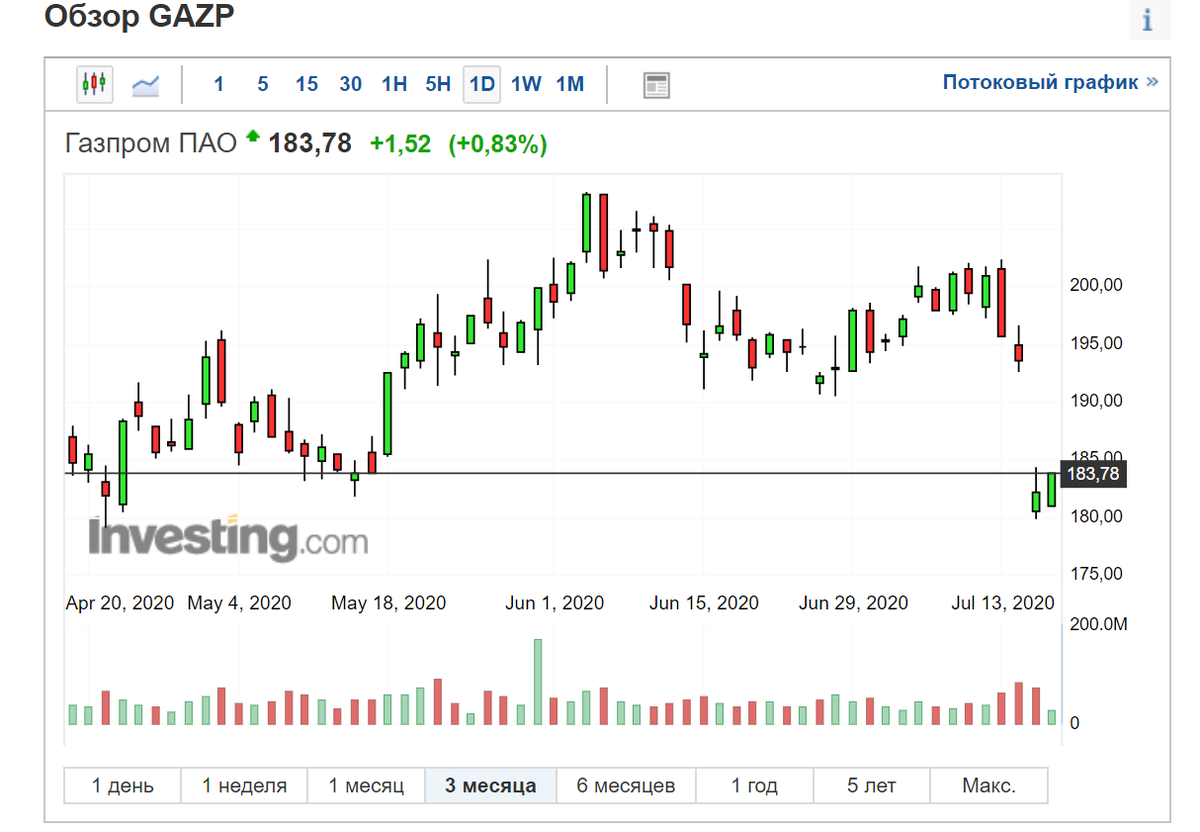Screen dimensions: 1200x832
Task: Open the info icon at top right
Action: [1148, 19]
